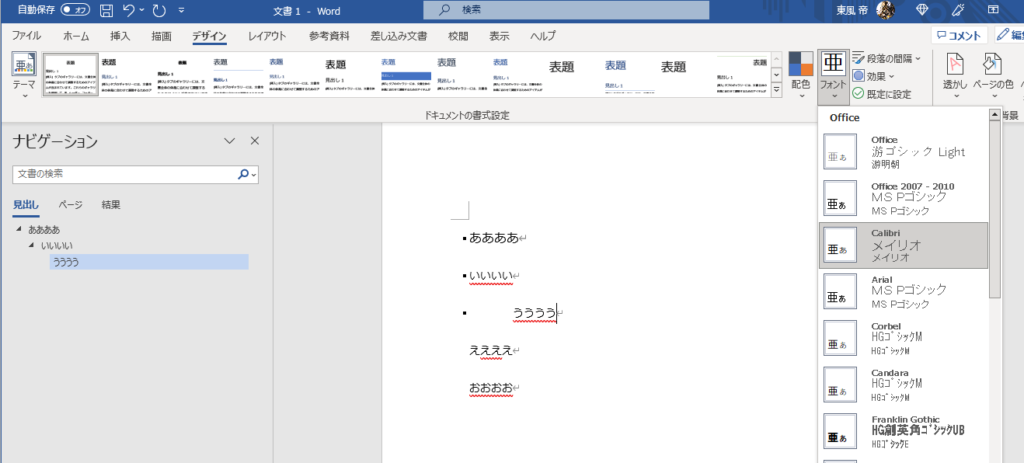Click the document search (文書の検索) field
The height and width of the screenshot is (463, 1024).
[125, 174]
